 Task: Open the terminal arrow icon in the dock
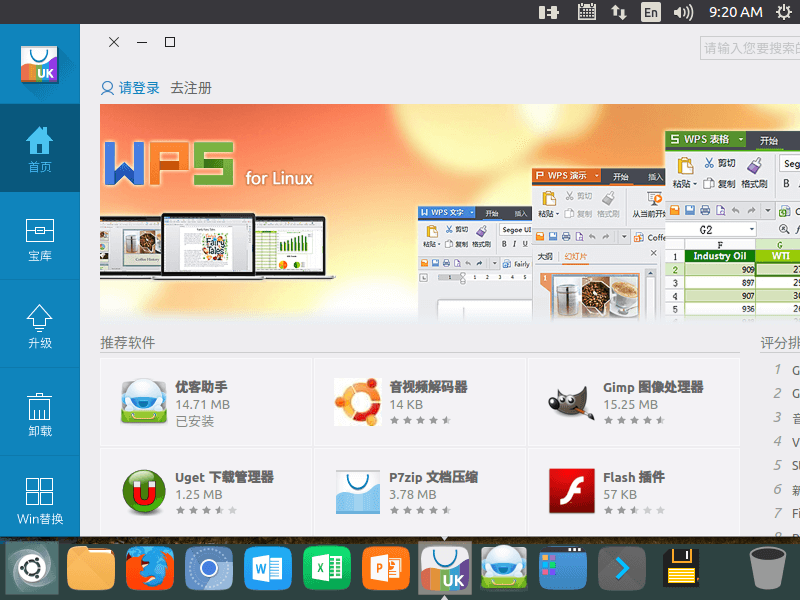621,568
